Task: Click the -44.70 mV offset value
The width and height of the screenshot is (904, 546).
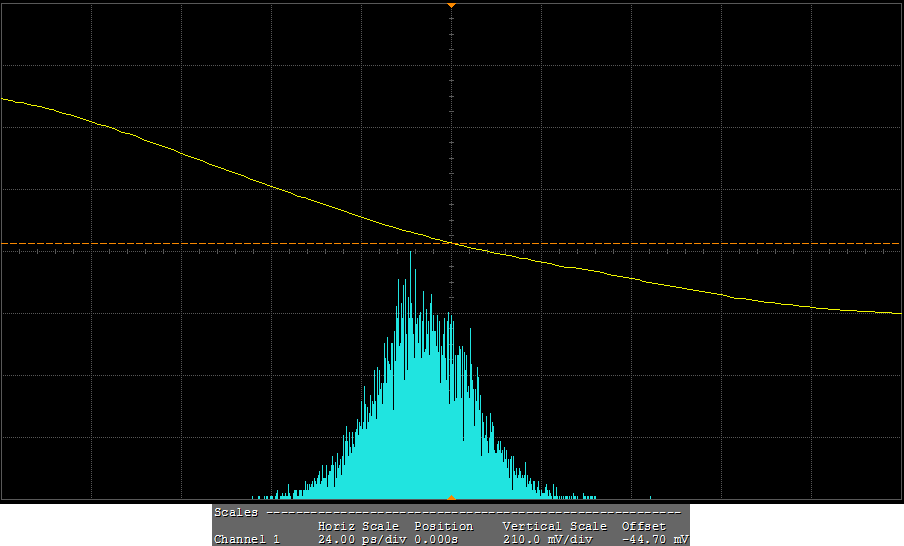Action: click(654, 539)
